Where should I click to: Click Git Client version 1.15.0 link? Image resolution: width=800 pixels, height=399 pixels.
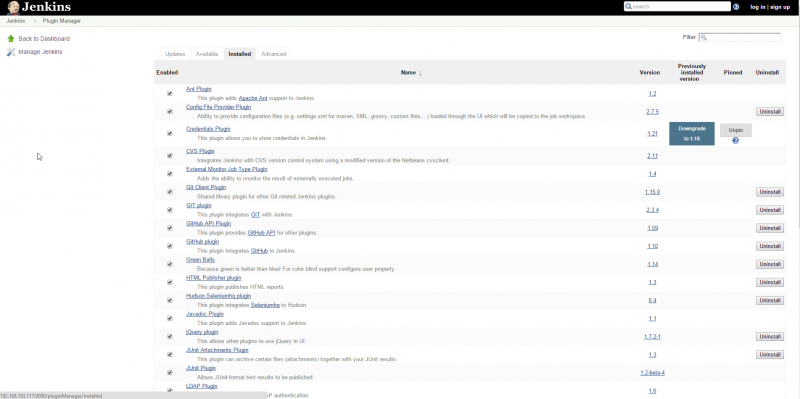652,192
